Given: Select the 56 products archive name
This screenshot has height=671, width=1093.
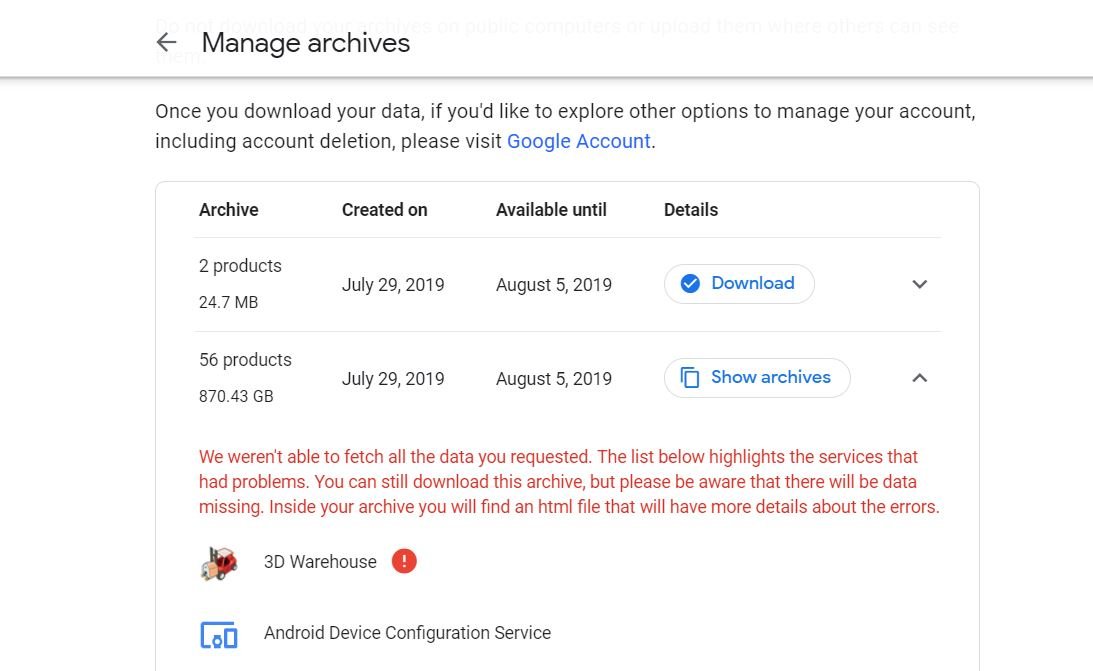Looking at the screenshot, I should point(245,360).
